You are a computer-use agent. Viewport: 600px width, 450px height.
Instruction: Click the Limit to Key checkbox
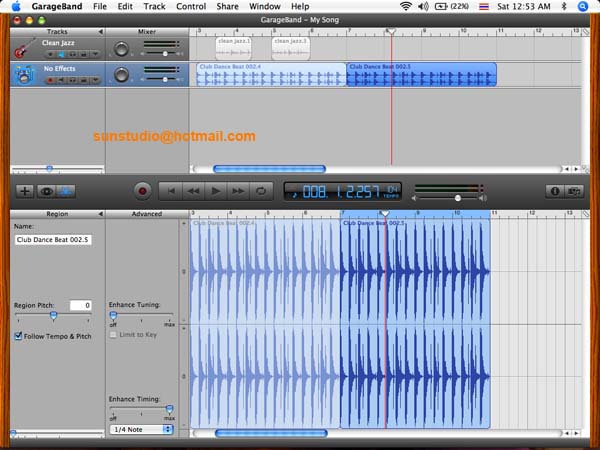[113, 335]
